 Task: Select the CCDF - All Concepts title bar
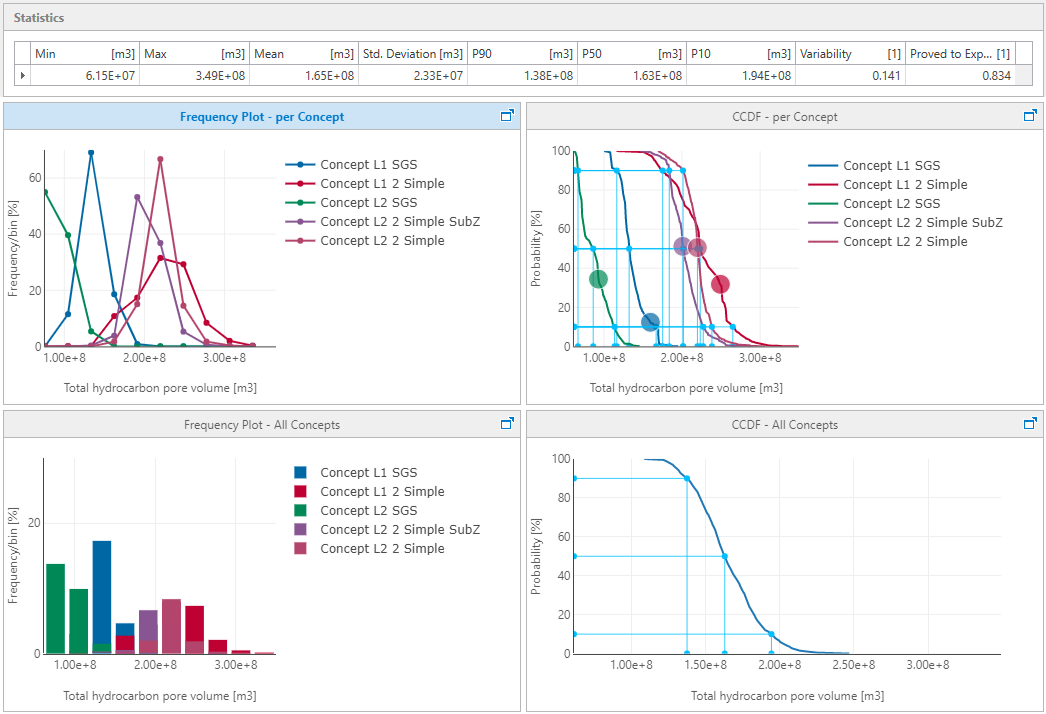pyautogui.click(x=784, y=424)
